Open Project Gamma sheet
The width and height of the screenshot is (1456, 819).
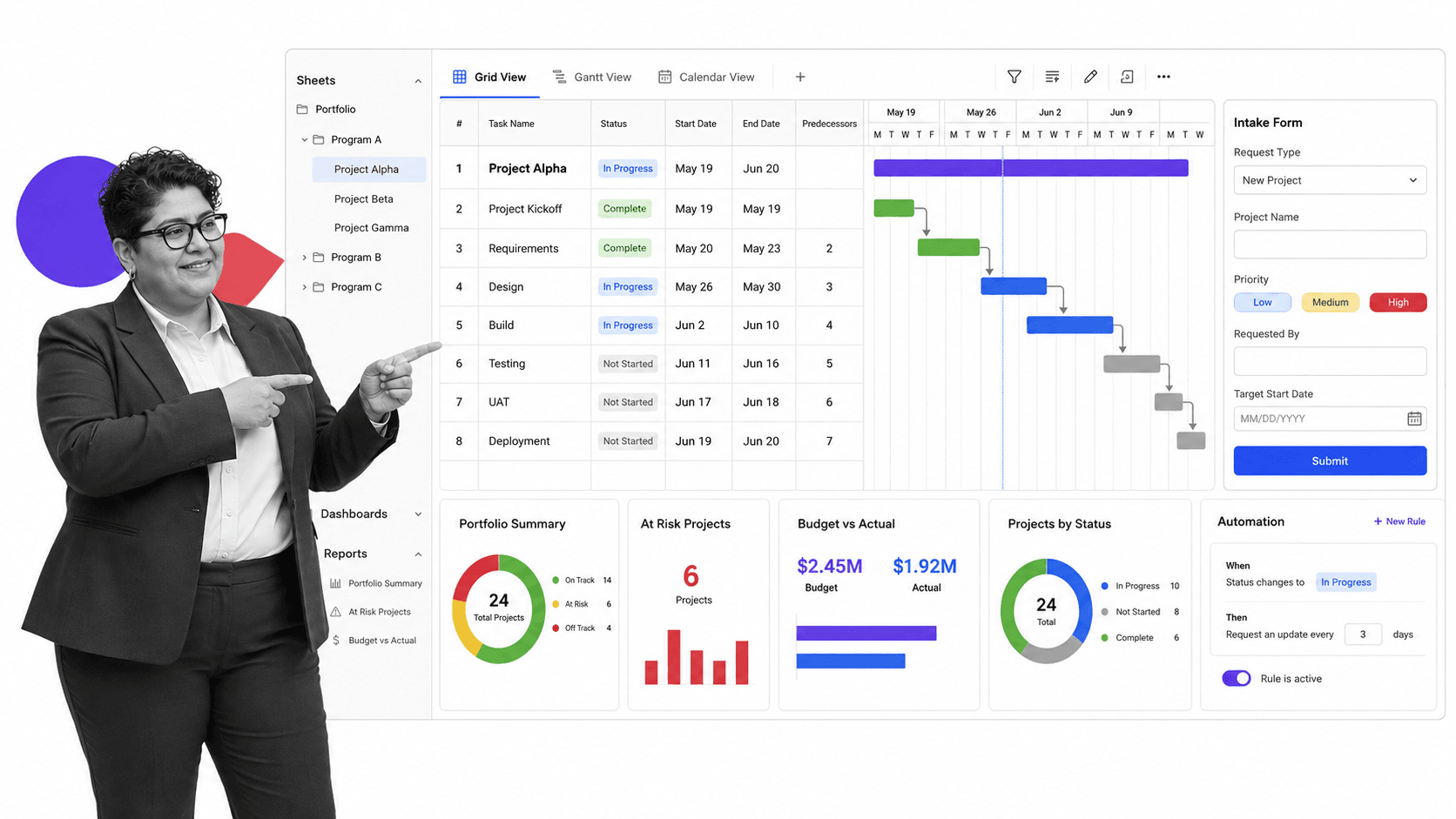[371, 227]
